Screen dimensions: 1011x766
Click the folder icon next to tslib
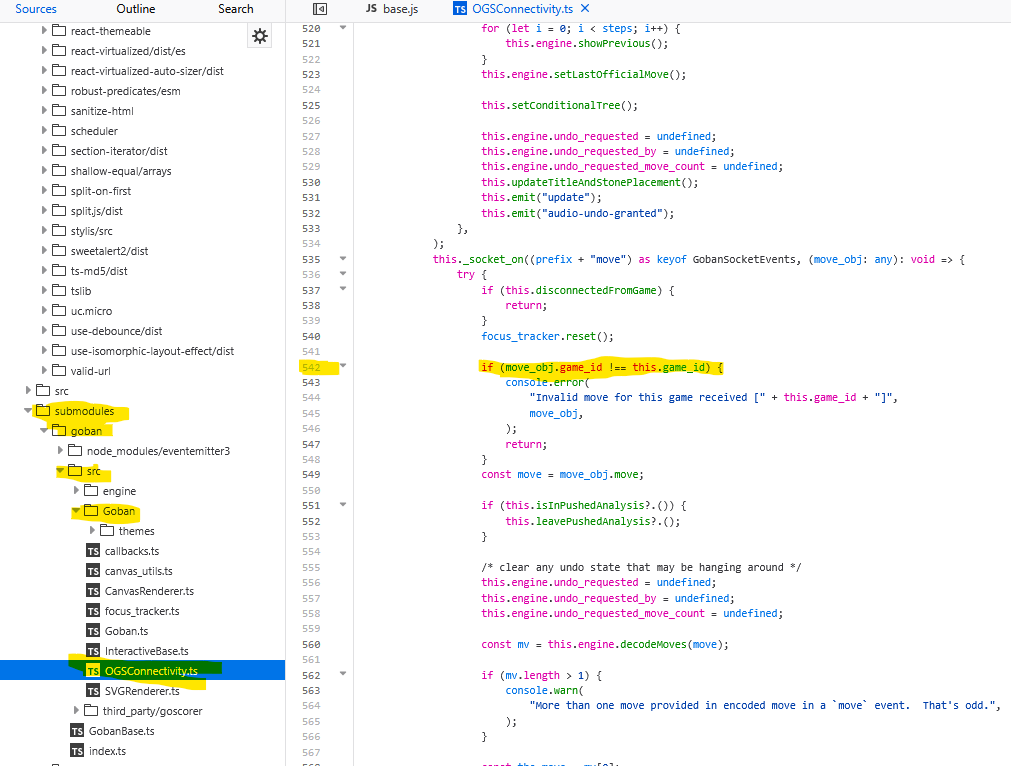[58, 291]
